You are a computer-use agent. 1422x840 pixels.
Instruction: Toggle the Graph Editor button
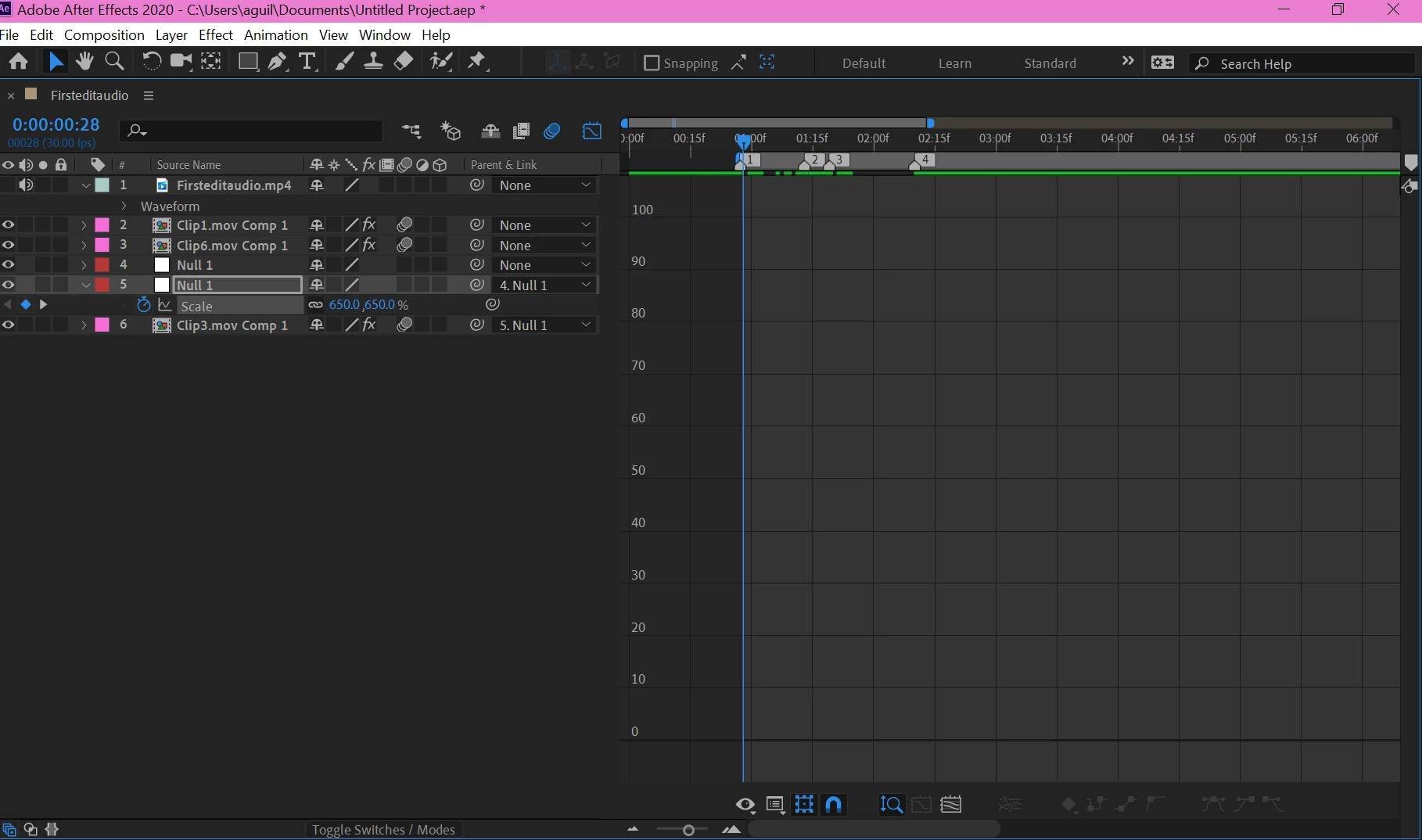[x=592, y=131]
